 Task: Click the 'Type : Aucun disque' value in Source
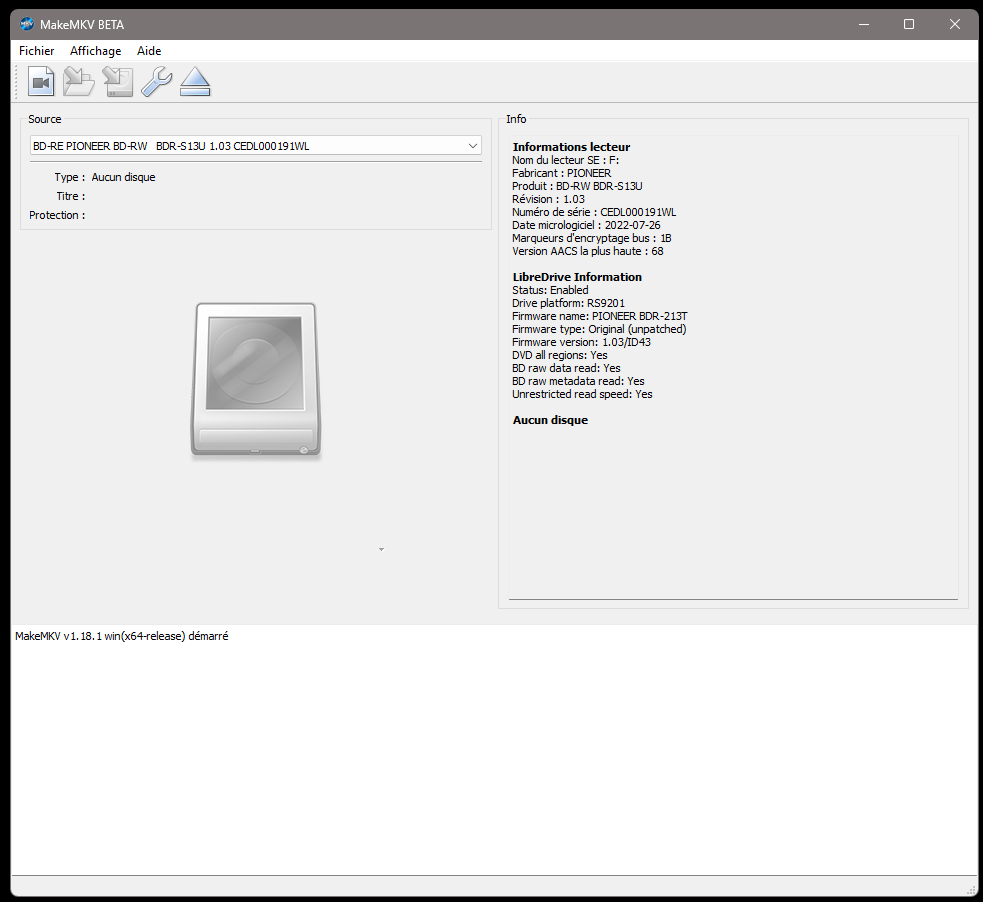click(123, 177)
